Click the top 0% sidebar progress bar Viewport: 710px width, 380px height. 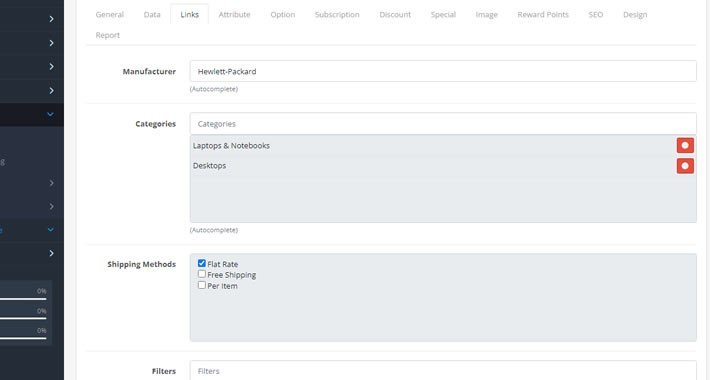pyautogui.click(x=23, y=299)
